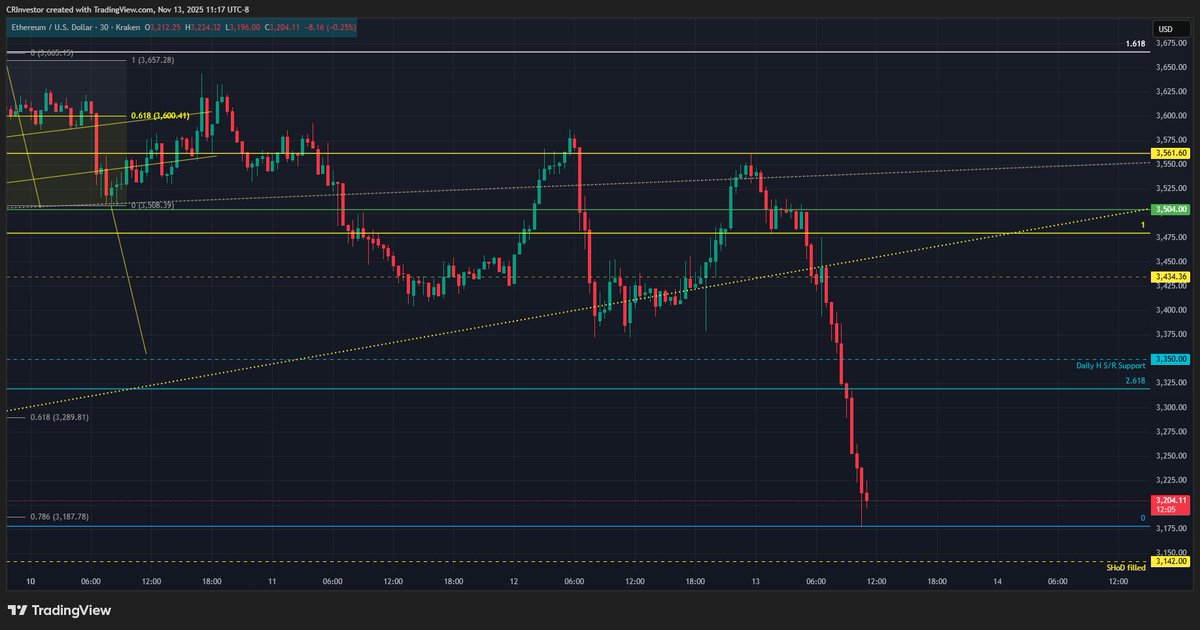The height and width of the screenshot is (630, 1200).
Task: Click the date label 11 on time axis
Action: [273, 581]
